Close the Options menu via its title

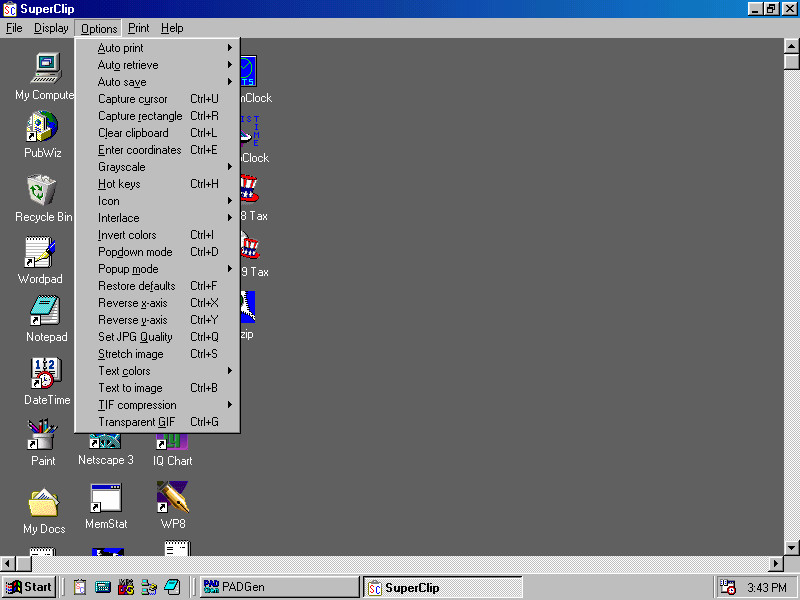click(x=99, y=29)
